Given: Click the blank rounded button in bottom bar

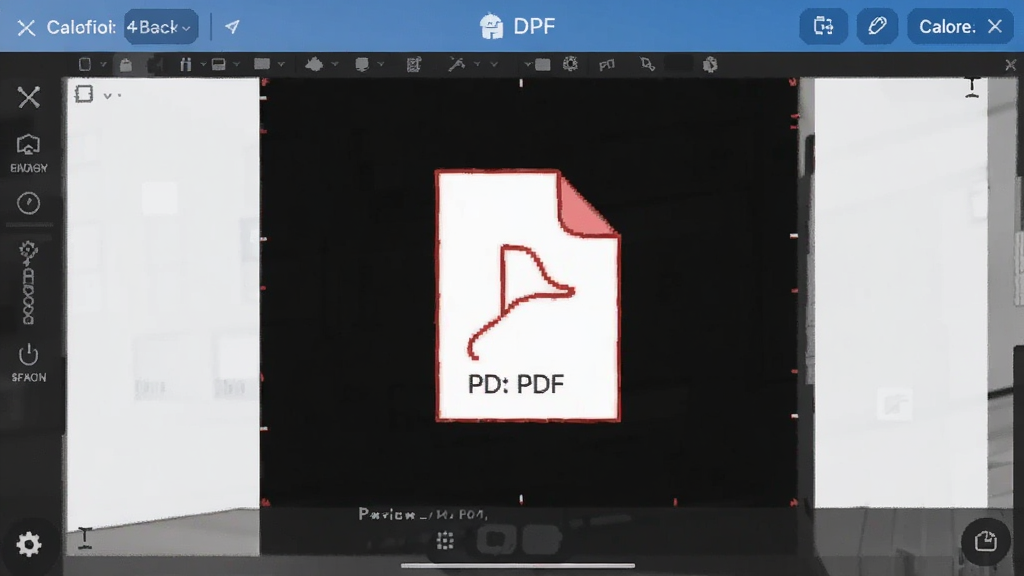Looking at the screenshot, I should 541,540.
